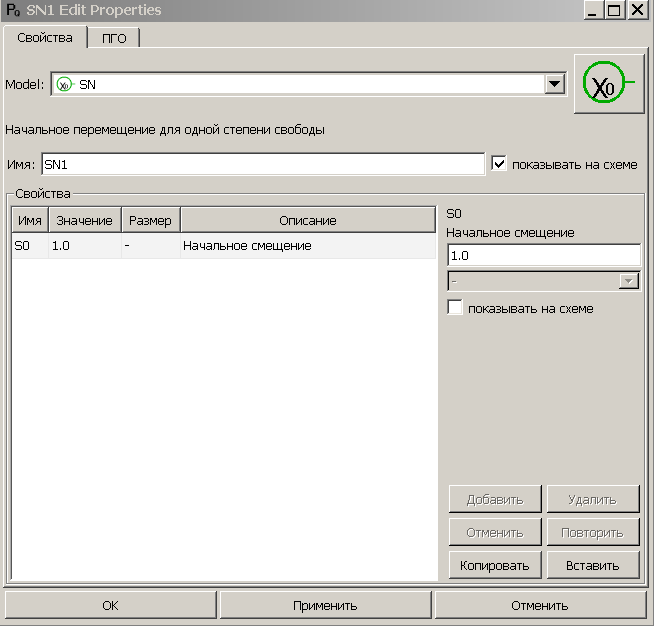
Task: Select the Свойства tab
Action: pos(45,38)
